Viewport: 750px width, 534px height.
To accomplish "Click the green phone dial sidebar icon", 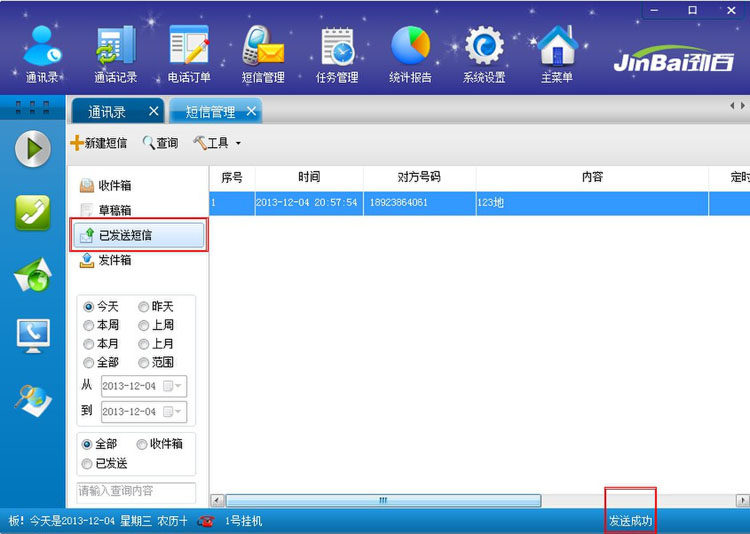I will point(32,211).
